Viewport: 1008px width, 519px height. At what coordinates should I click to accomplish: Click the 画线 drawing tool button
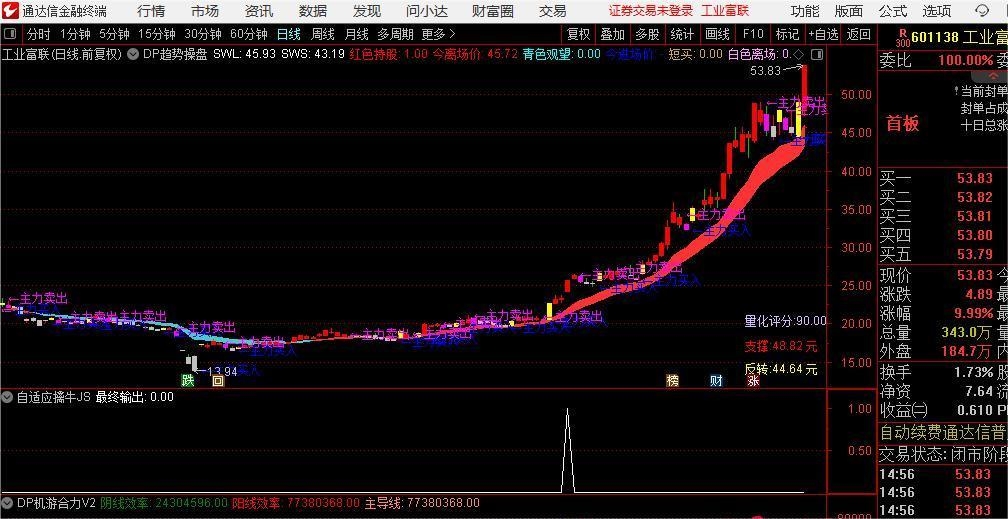tap(717, 34)
